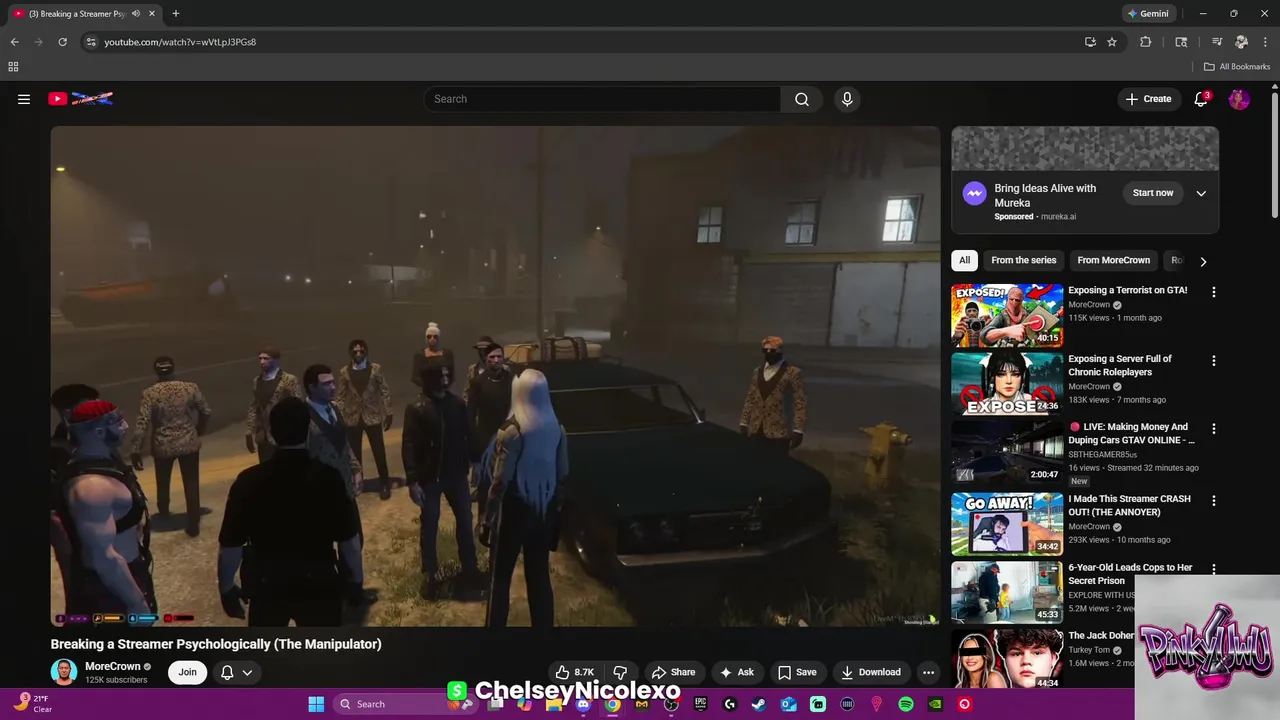The image size is (1280, 720).
Task: Click the video player to pause
Action: click(495, 376)
